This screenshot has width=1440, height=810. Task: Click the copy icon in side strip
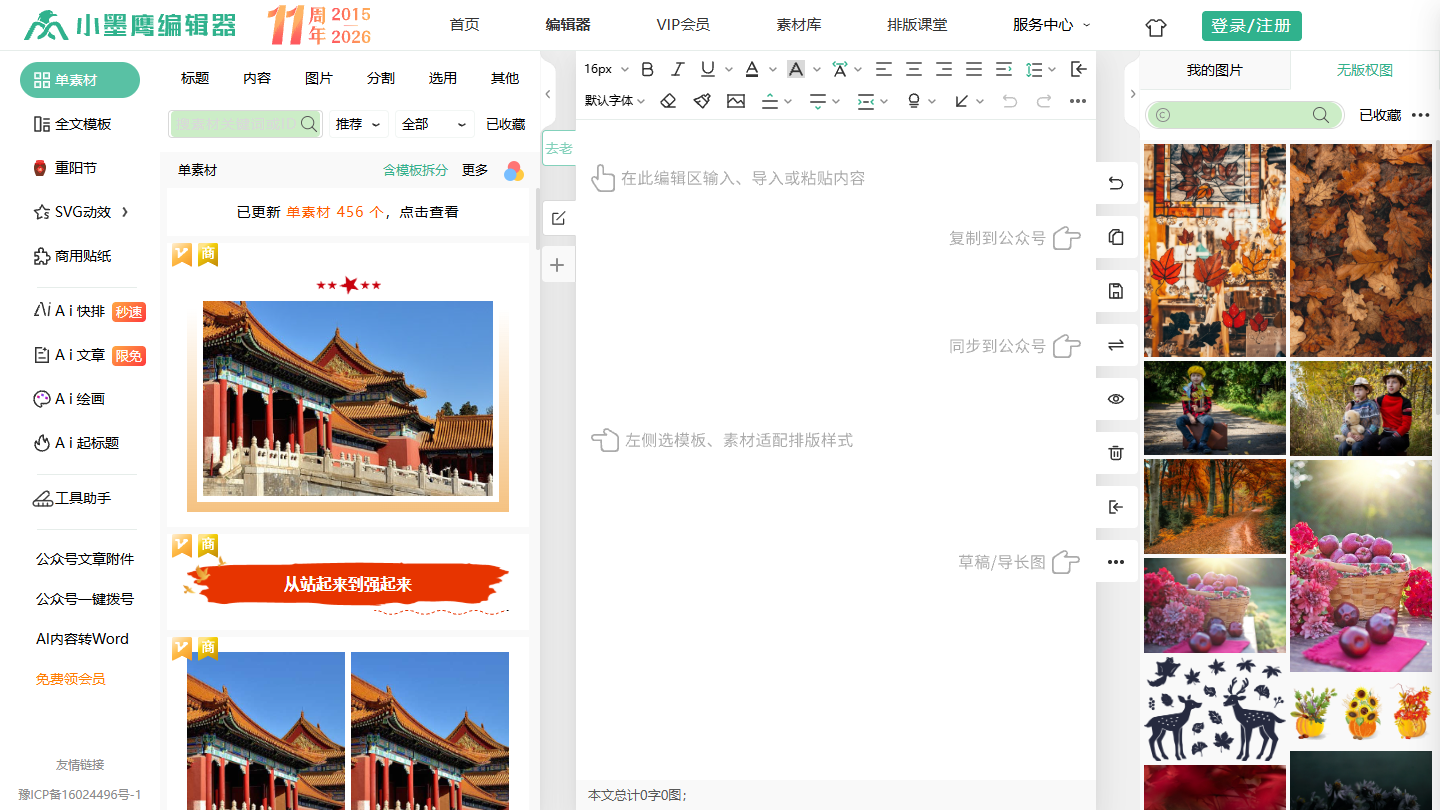pos(1116,237)
